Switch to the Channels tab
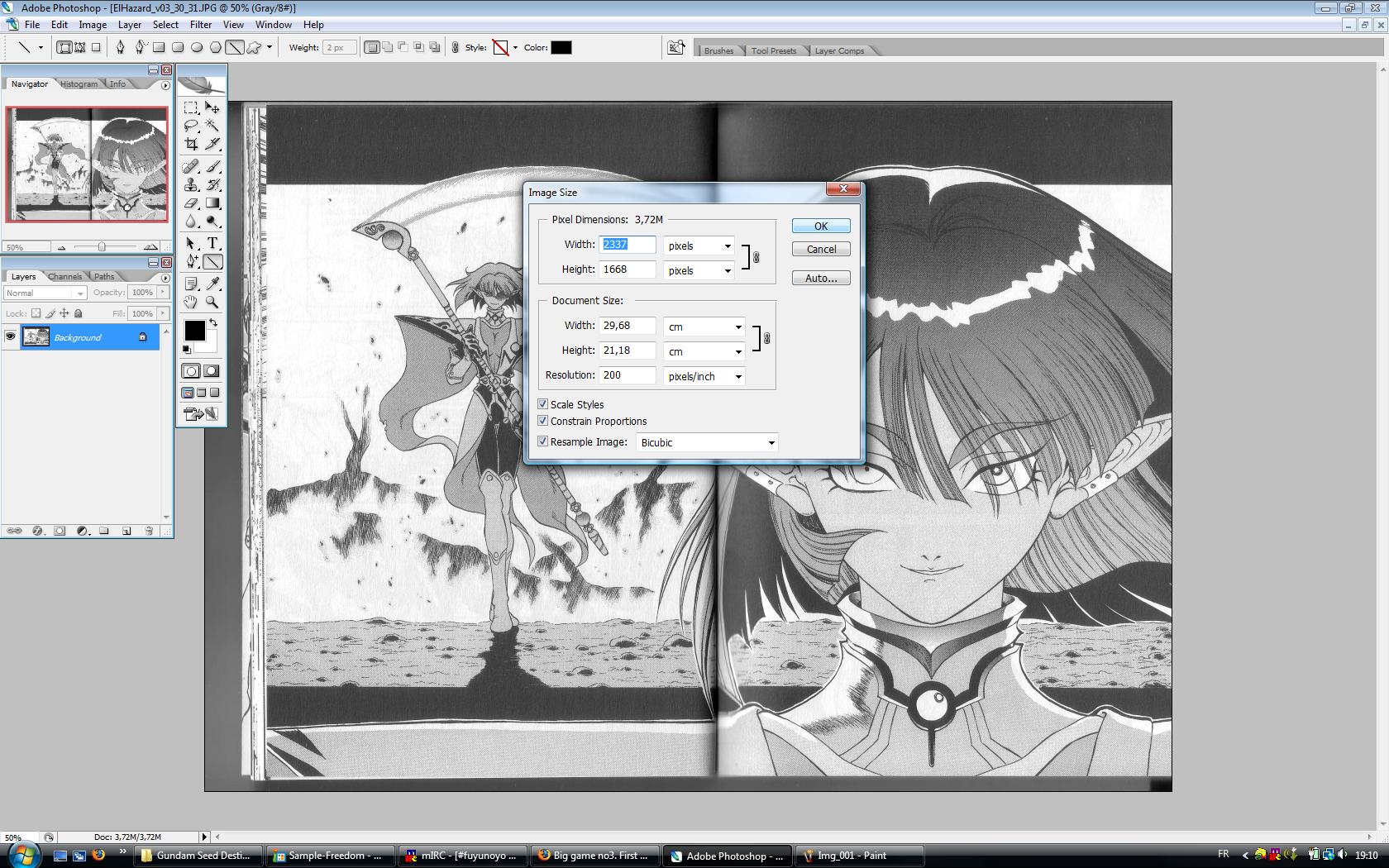 [x=64, y=277]
